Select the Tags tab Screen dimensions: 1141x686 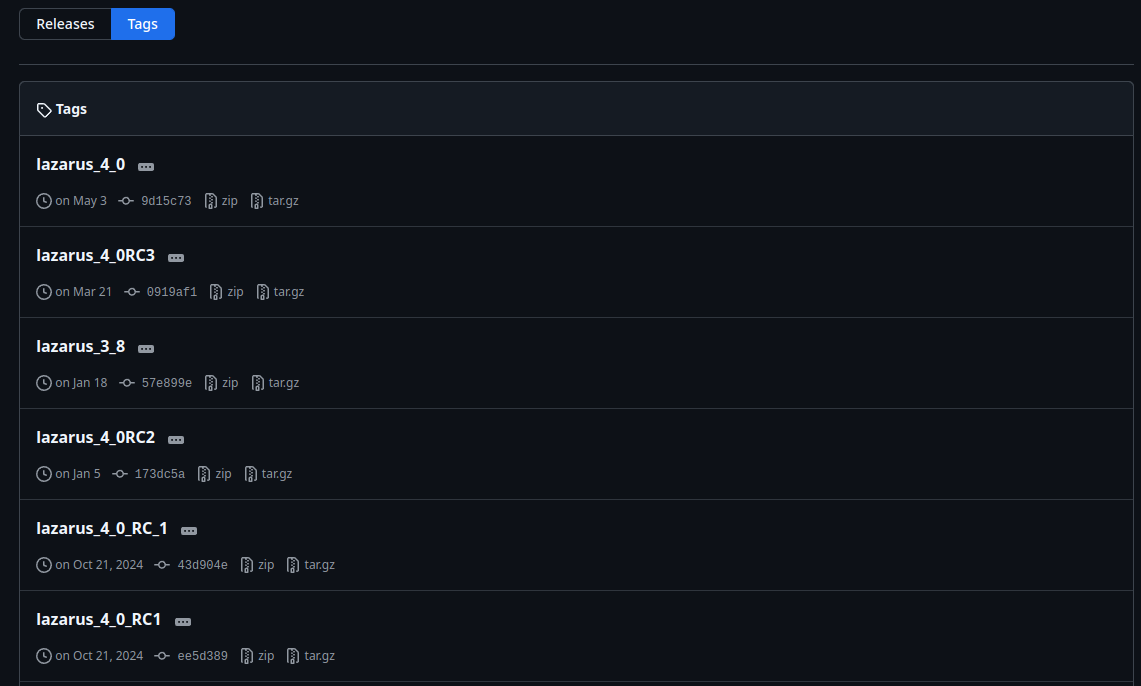pos(142,24)
